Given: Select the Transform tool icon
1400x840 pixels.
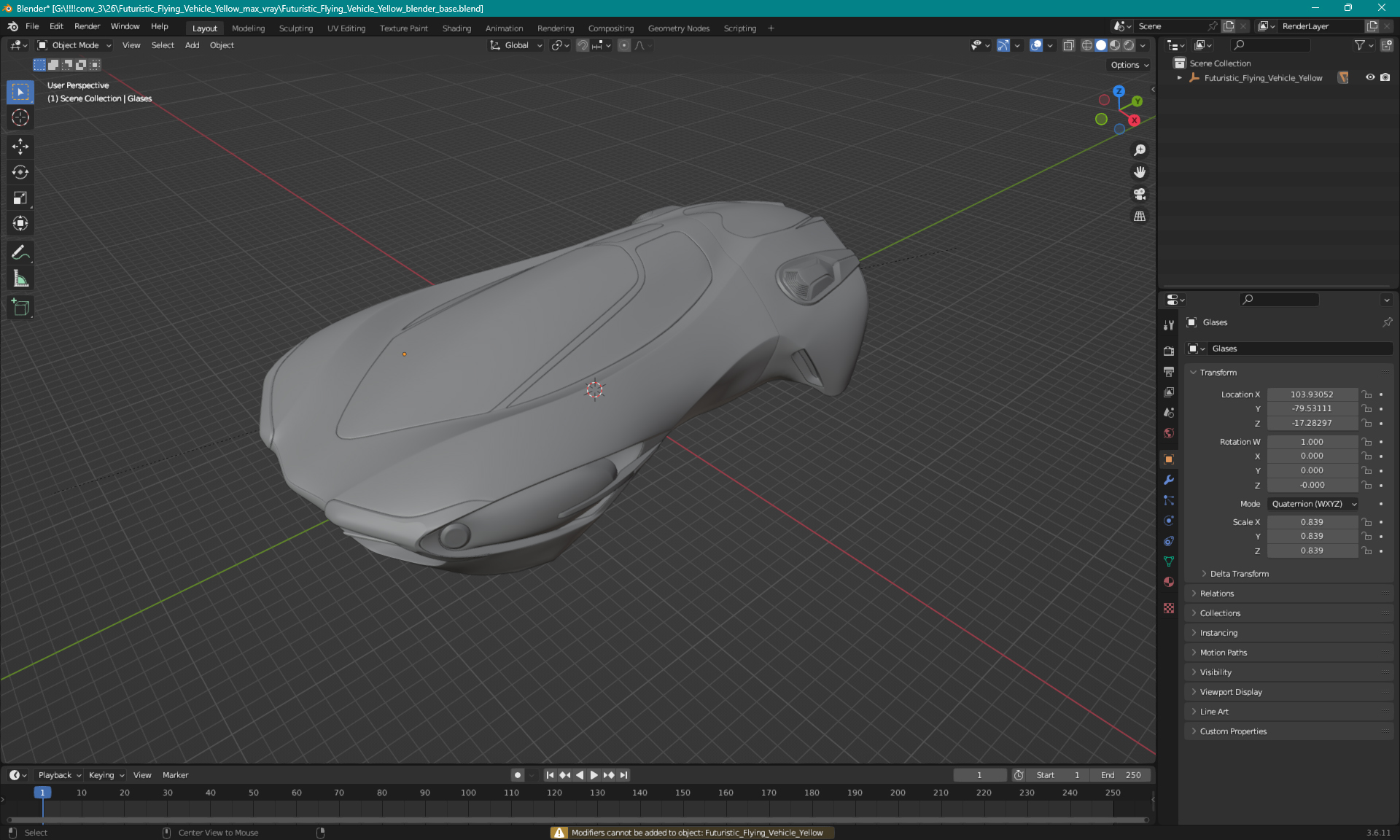Looking at the screenshot, I should pyautogui.click(x=22, y=222).
